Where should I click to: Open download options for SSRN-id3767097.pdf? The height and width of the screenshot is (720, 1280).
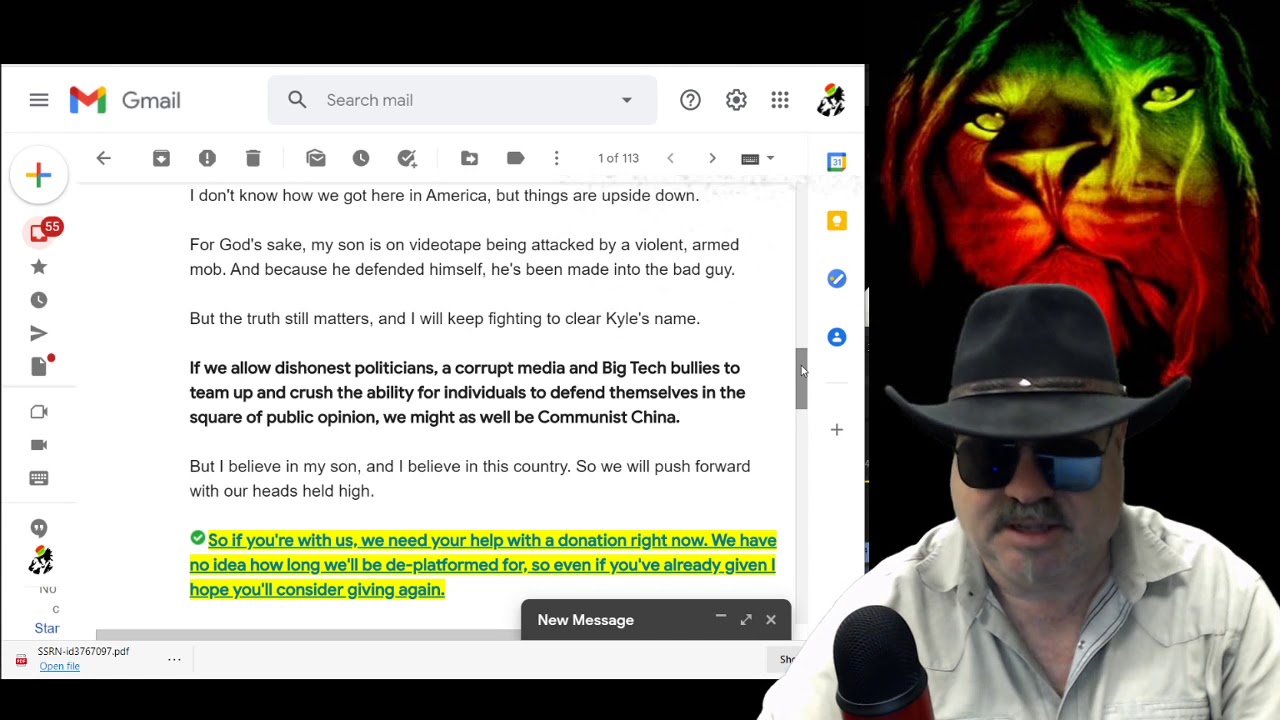pyautogui.click(x=174, y=659)
